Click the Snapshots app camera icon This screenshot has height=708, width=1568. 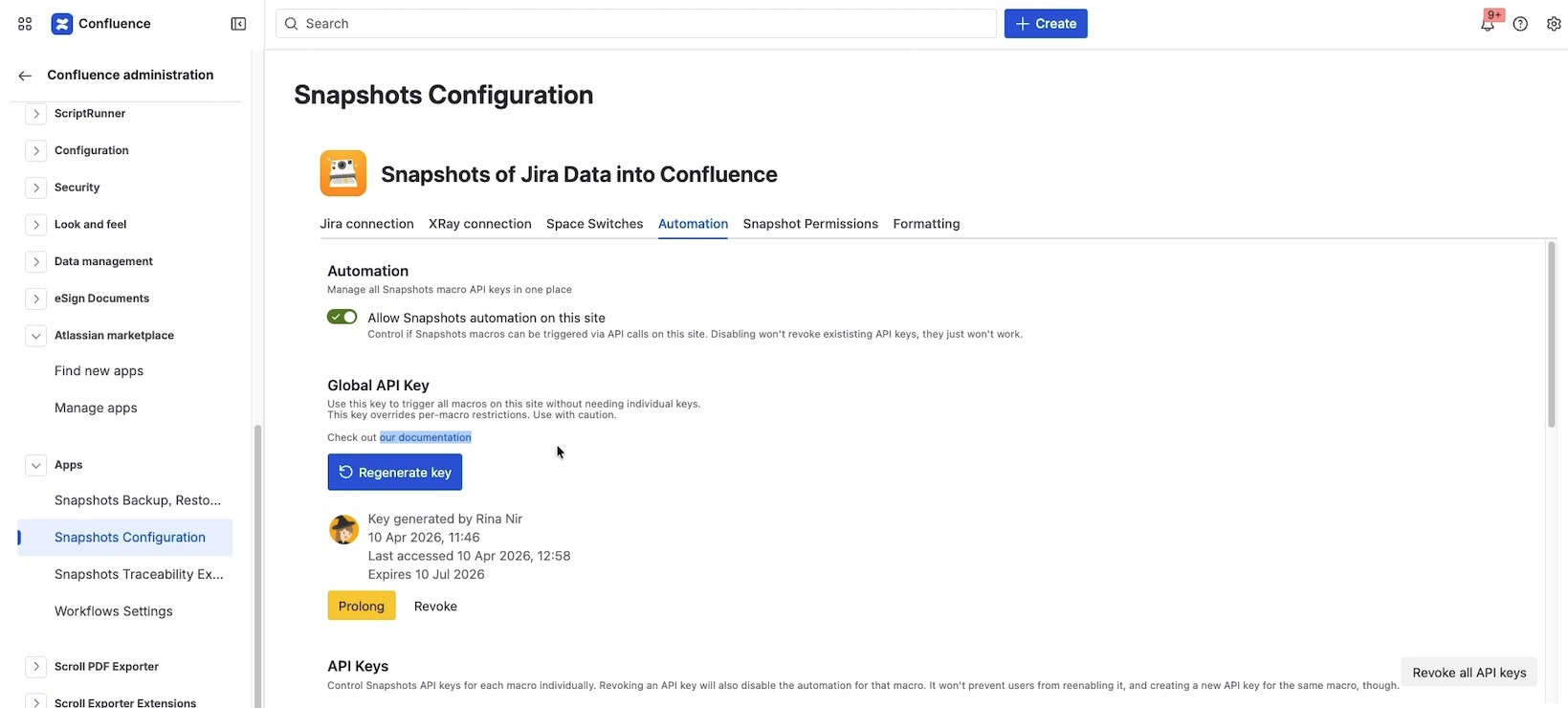(343, 173)
